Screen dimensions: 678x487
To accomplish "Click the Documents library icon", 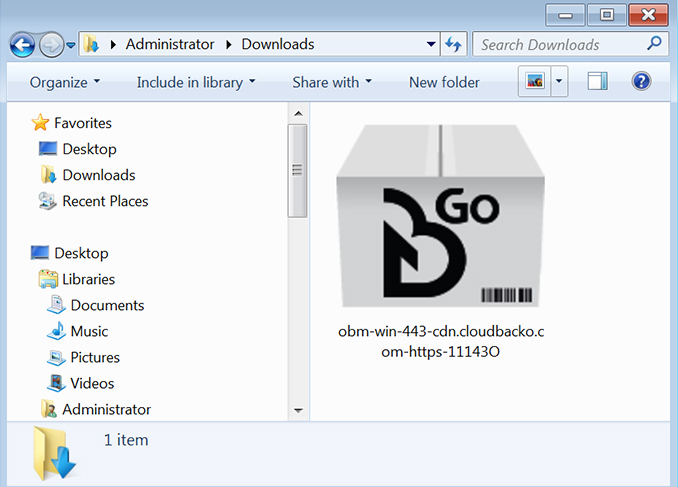I will coord(56,304).
